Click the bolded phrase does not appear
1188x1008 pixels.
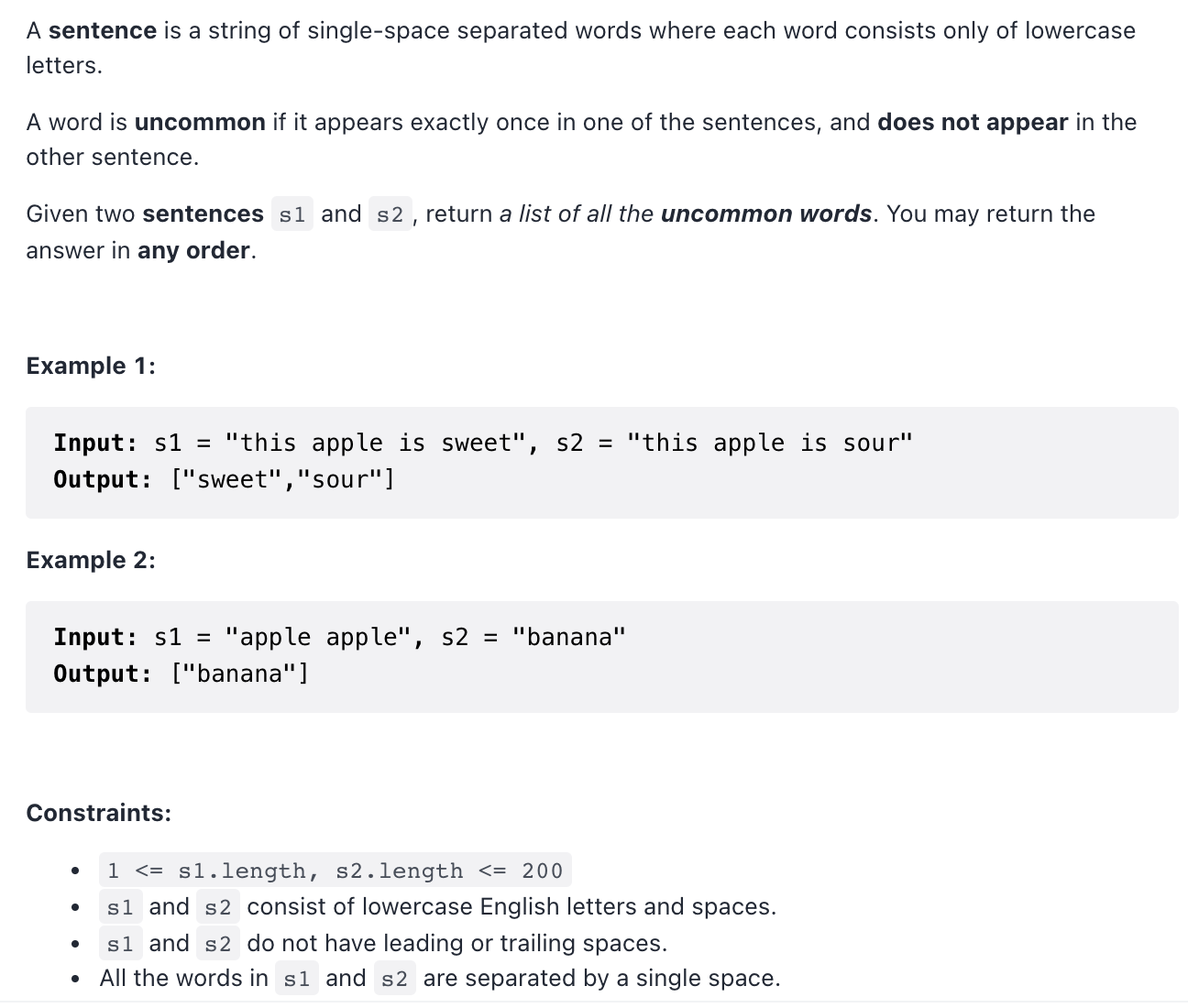(973, 122)
